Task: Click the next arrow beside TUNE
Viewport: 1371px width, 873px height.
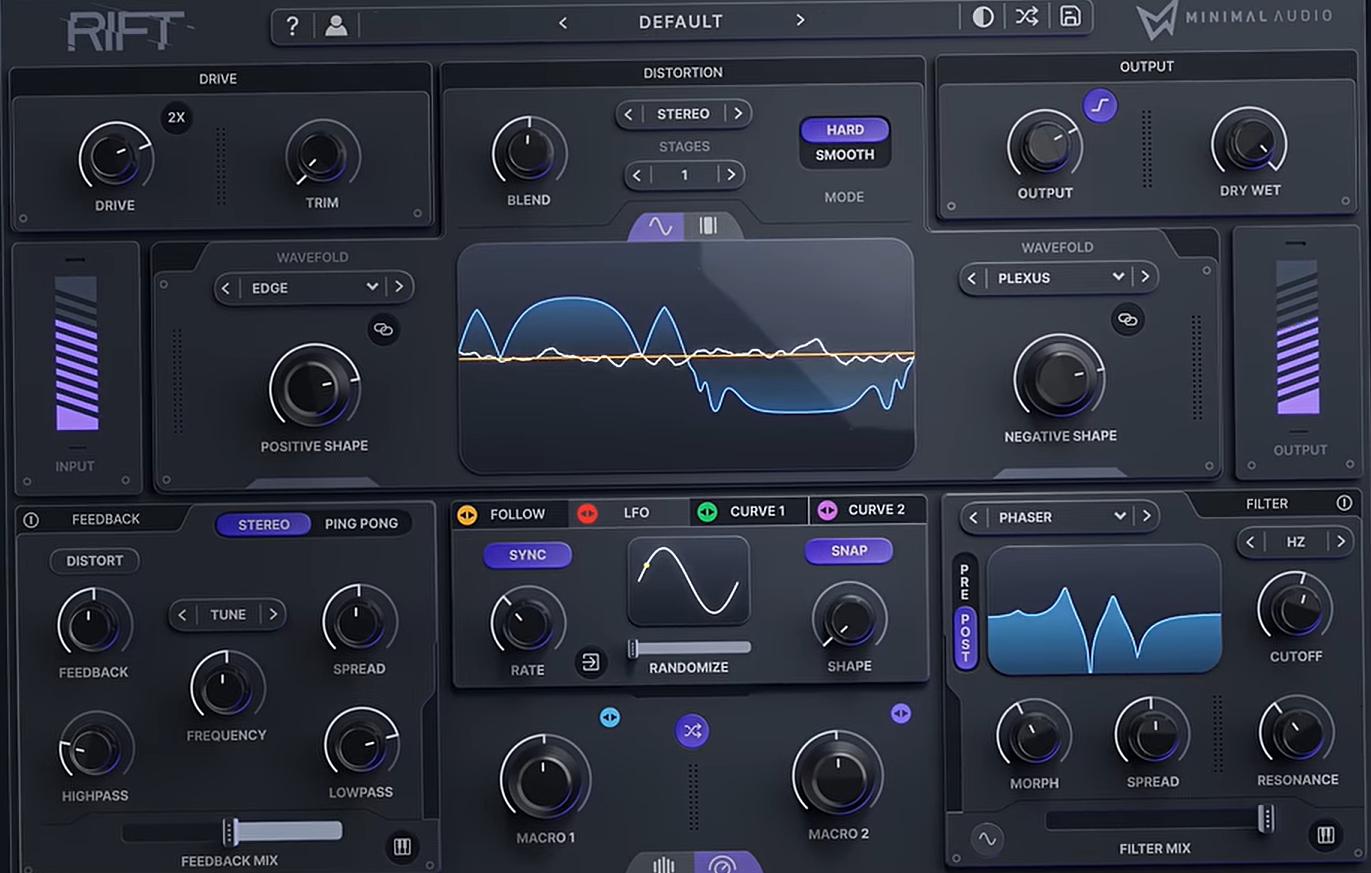Action: point(271,614)
